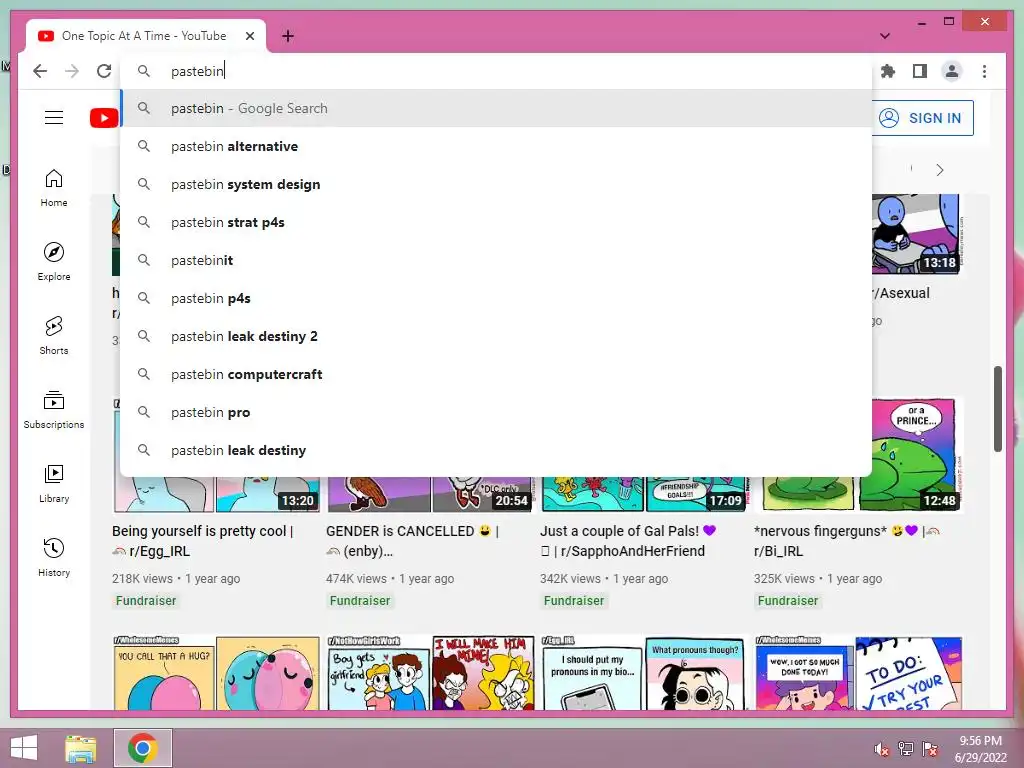Open Action Center flag tray icon
This screenshot has height=768, width=1024.
pyautogui.click(x=930, y=749)
